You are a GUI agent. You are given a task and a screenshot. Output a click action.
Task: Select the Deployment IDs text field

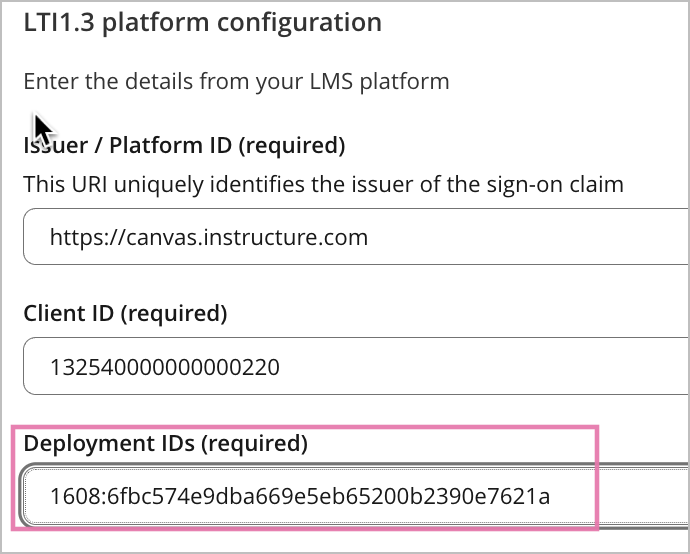(x=356, y=496)
